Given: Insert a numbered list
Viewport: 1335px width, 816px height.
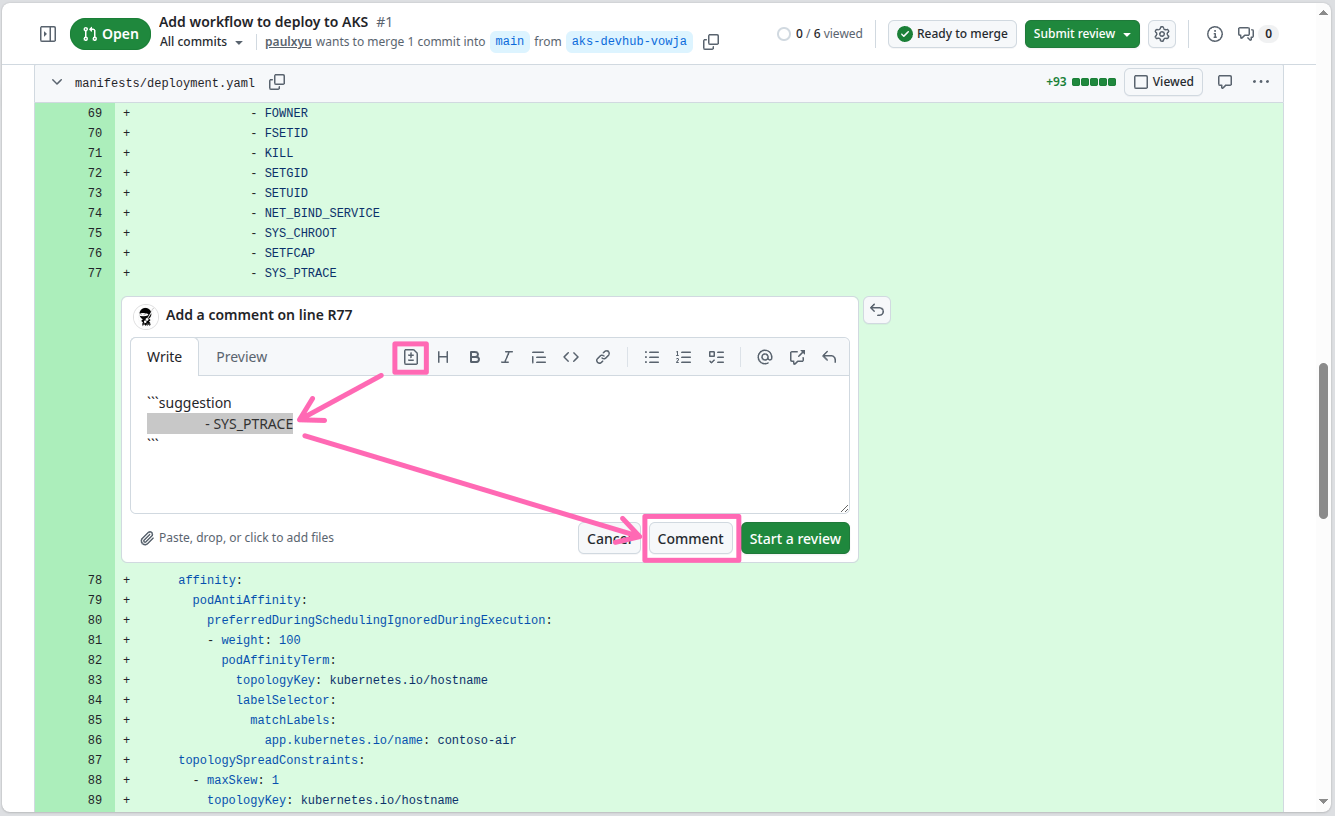Looking at the screenshot, I should [x=684, y=357].
